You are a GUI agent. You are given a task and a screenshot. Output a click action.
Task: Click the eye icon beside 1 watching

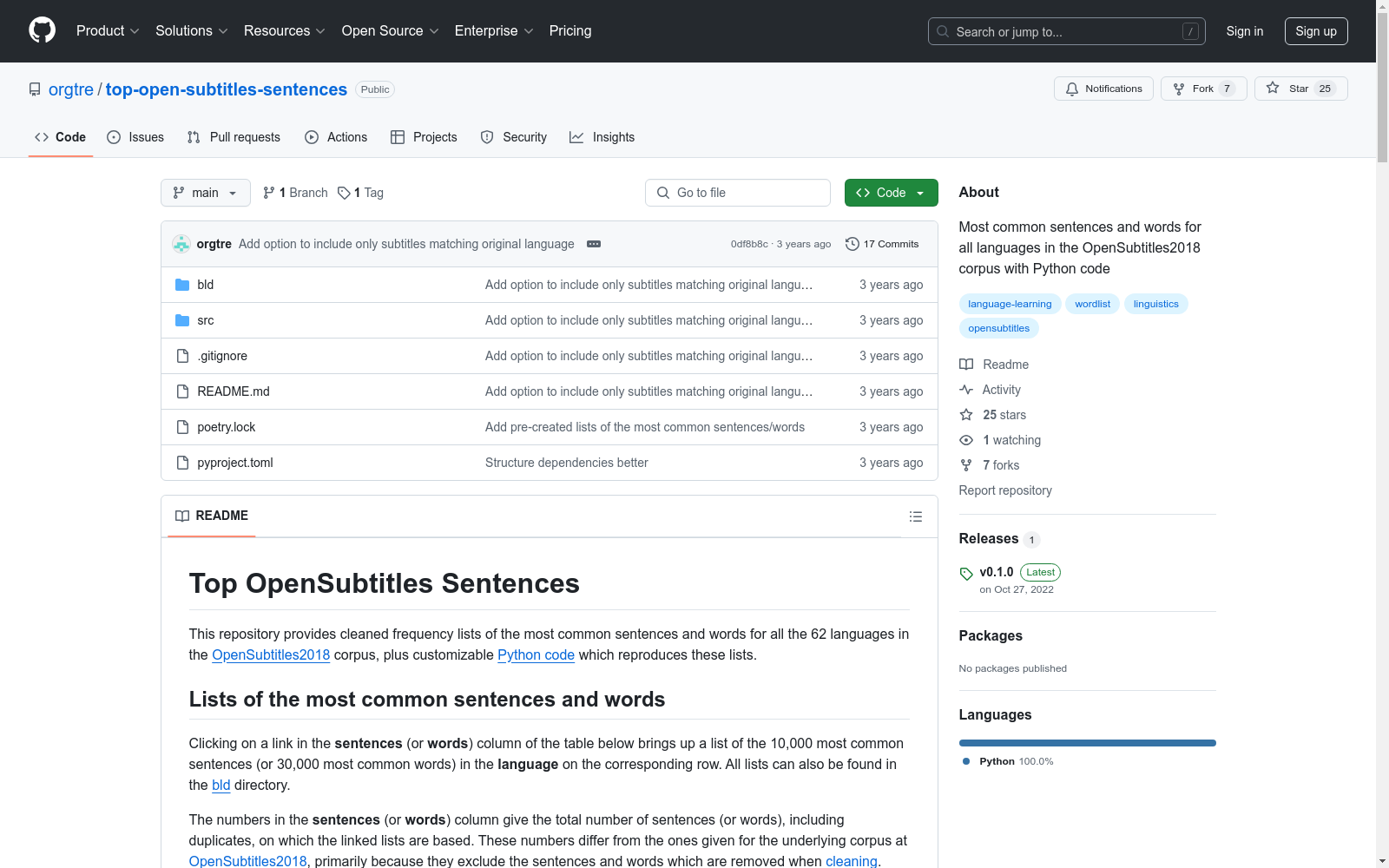pos(966,440)
